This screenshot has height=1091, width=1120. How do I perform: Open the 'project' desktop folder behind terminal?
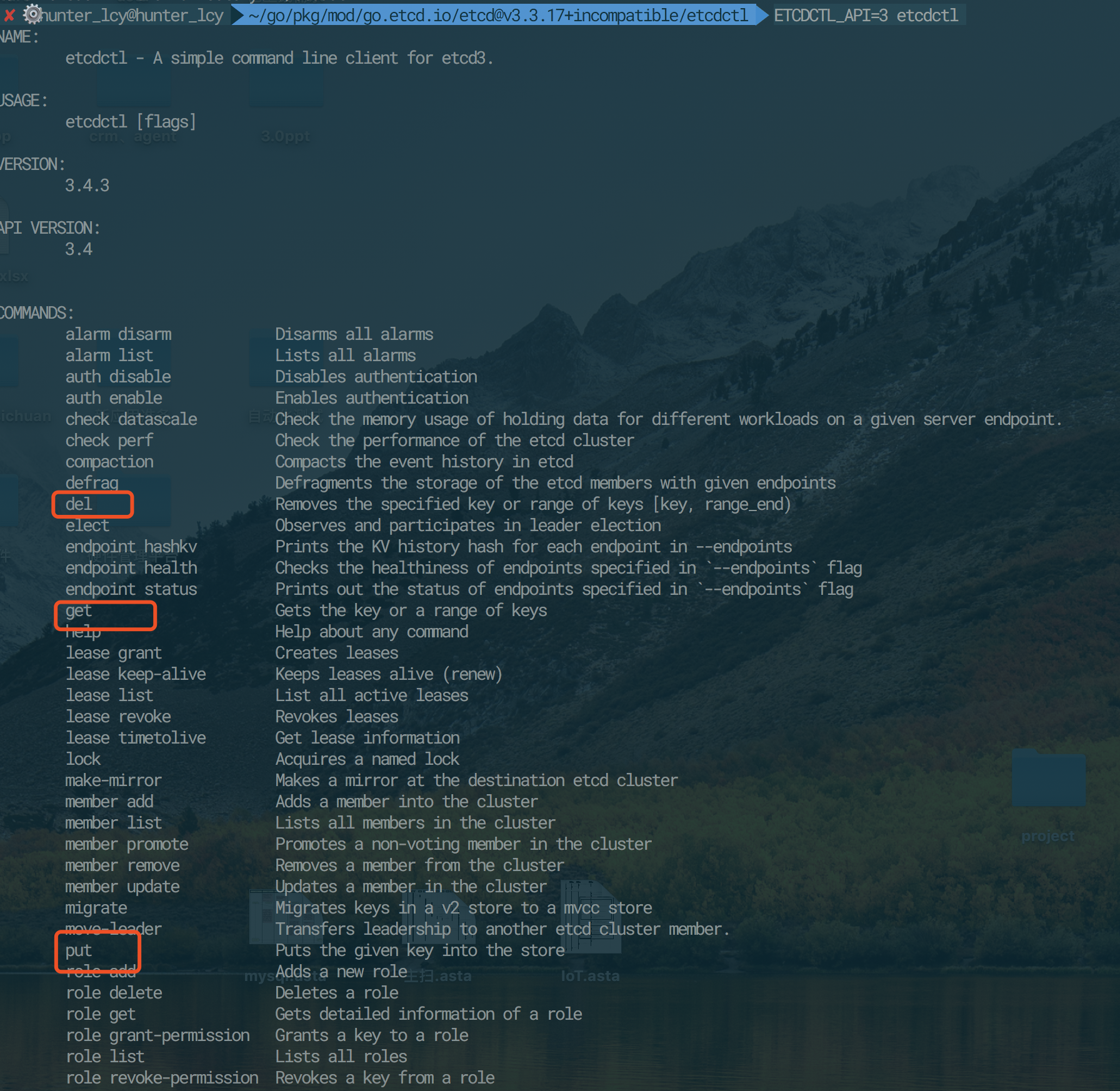coord(1048,778)
